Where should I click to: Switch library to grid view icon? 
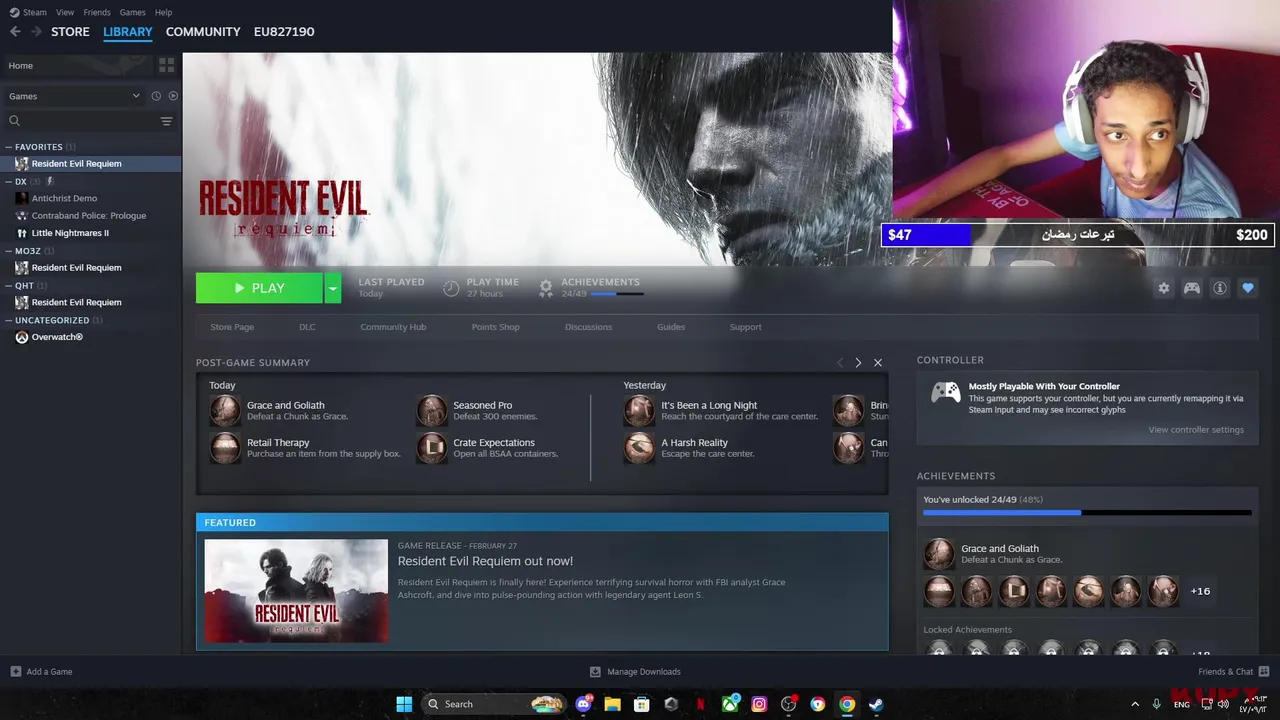click(x=166, y=65)
